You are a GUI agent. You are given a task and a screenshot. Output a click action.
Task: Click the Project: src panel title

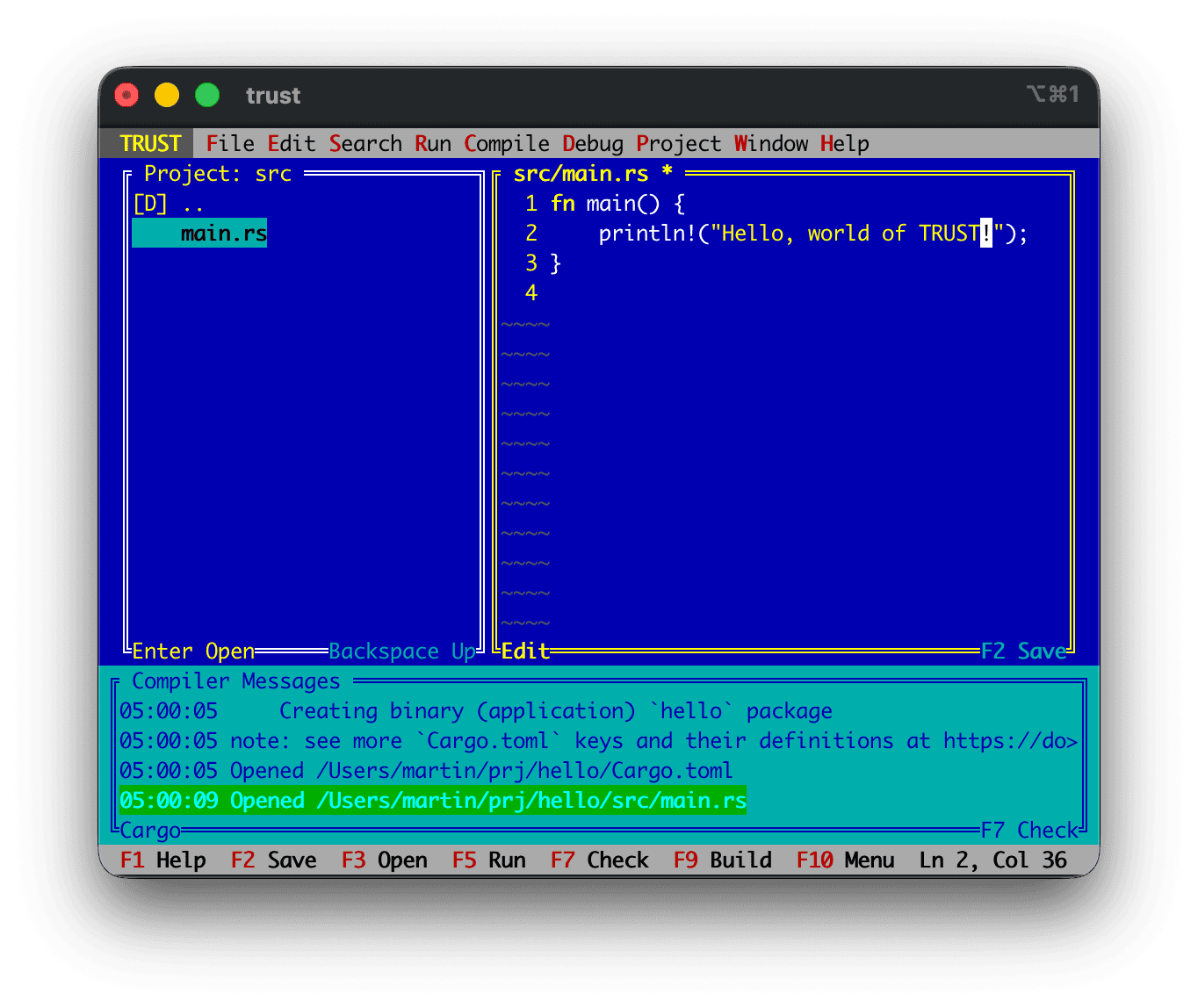click(x=217, y=174)
